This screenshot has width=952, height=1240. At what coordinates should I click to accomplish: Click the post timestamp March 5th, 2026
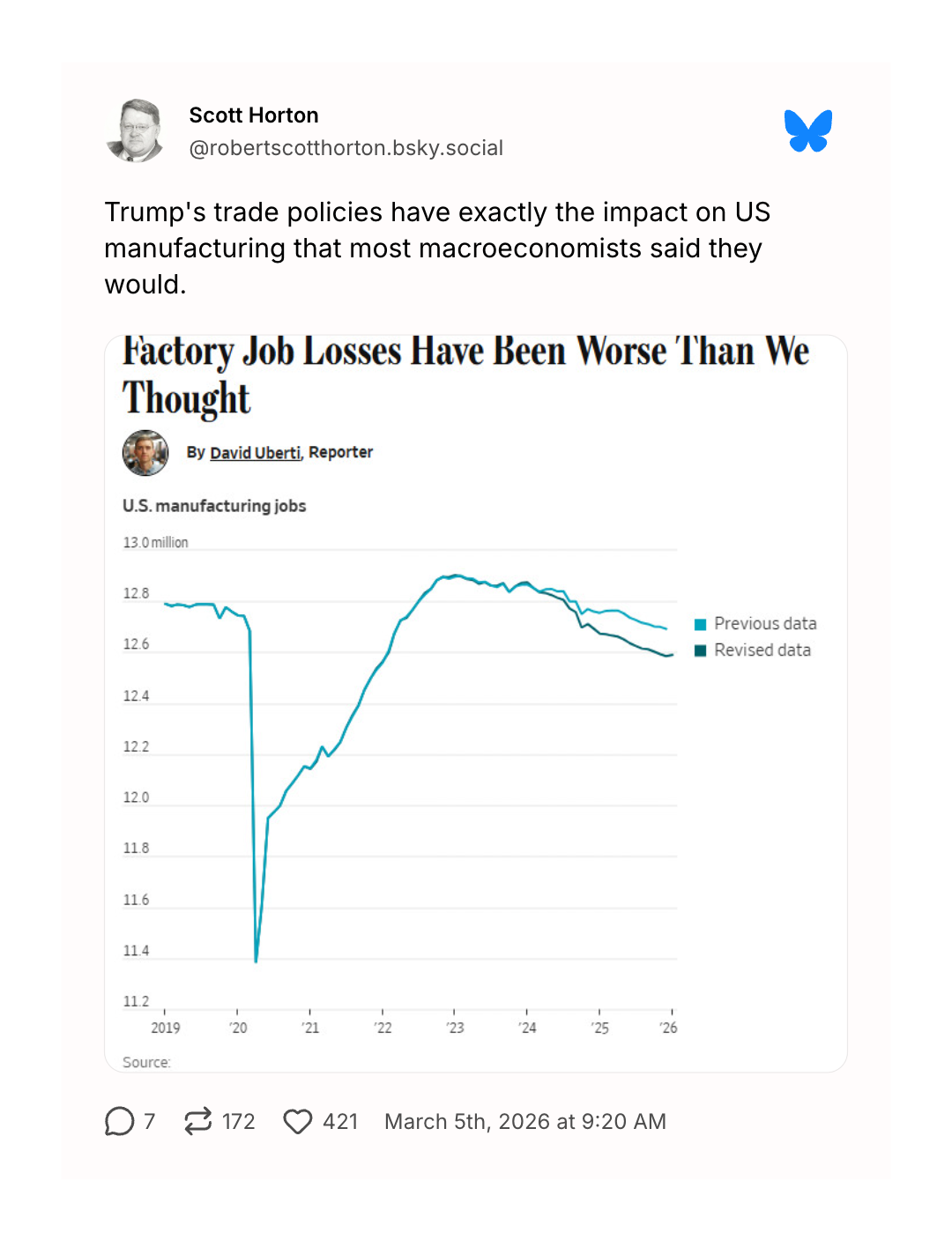pyautogui.click(x=524, y=1121)
